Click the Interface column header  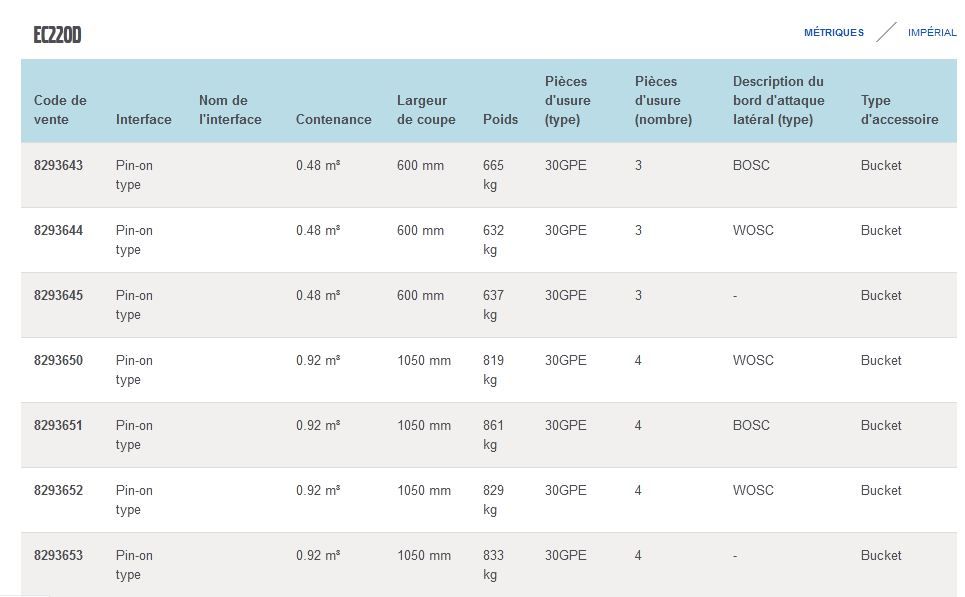click(x=143, y=119)
